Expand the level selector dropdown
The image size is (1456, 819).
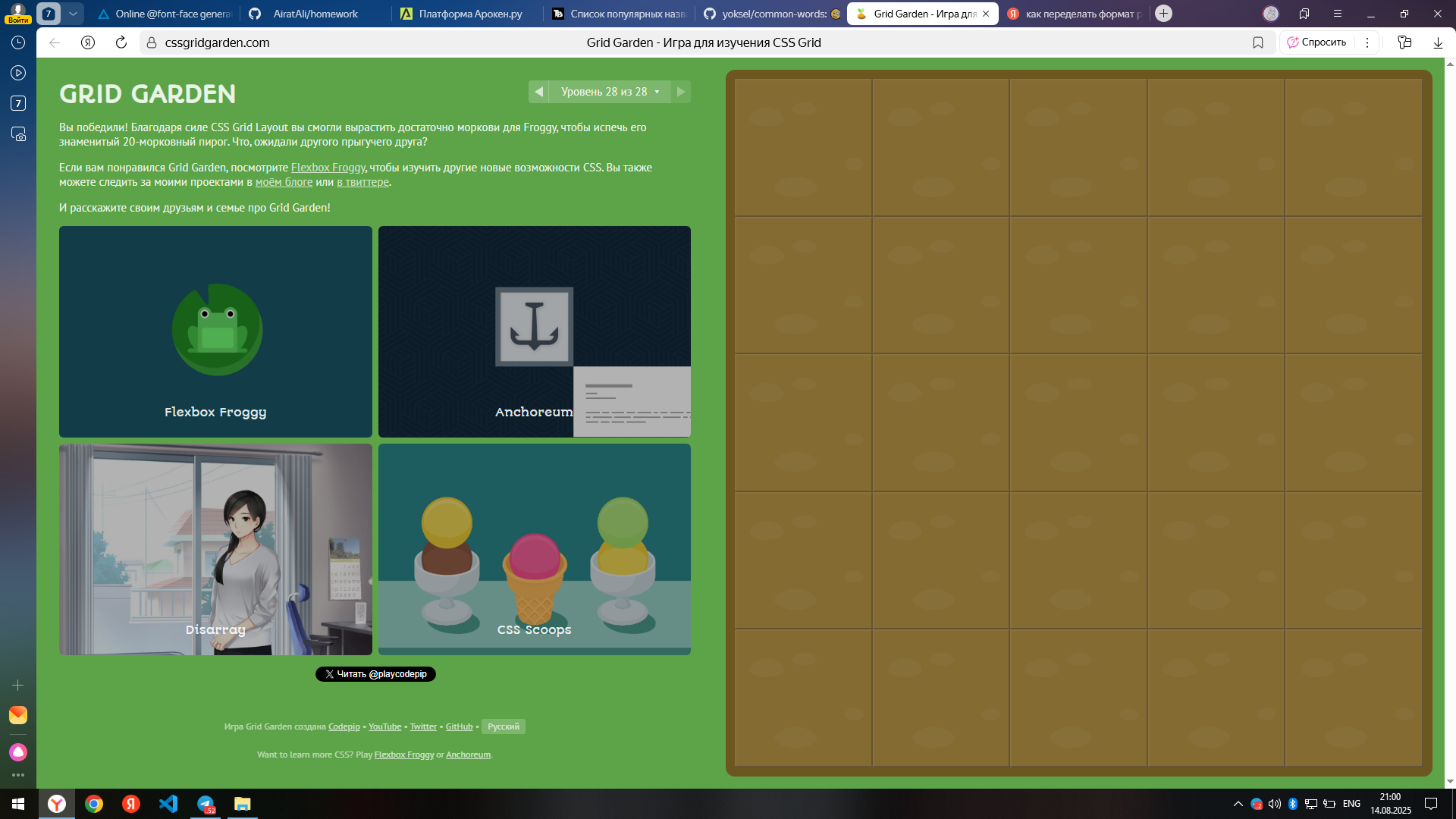[610, 92]
